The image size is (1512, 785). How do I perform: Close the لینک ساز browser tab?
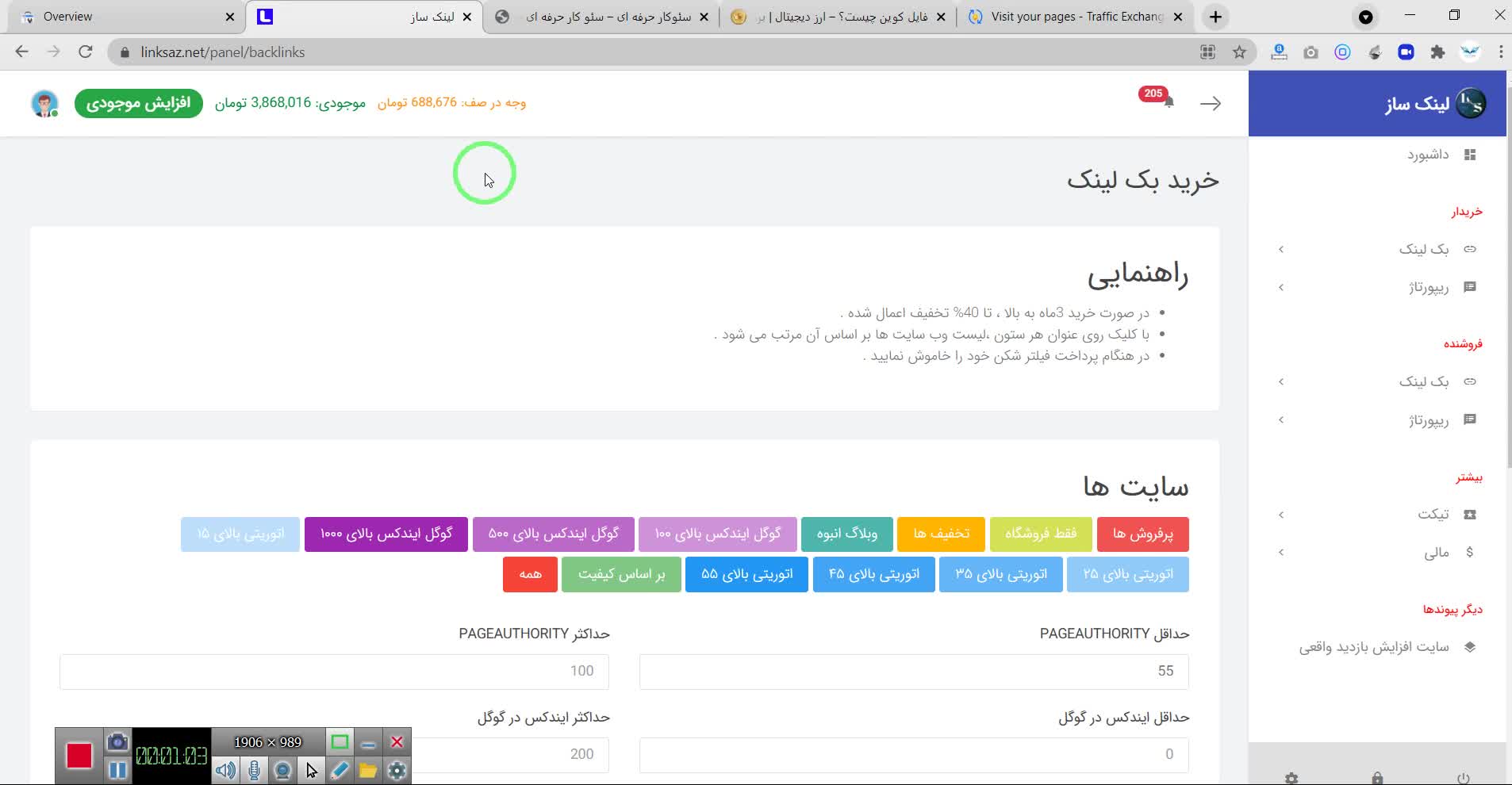tap(466, 17)
